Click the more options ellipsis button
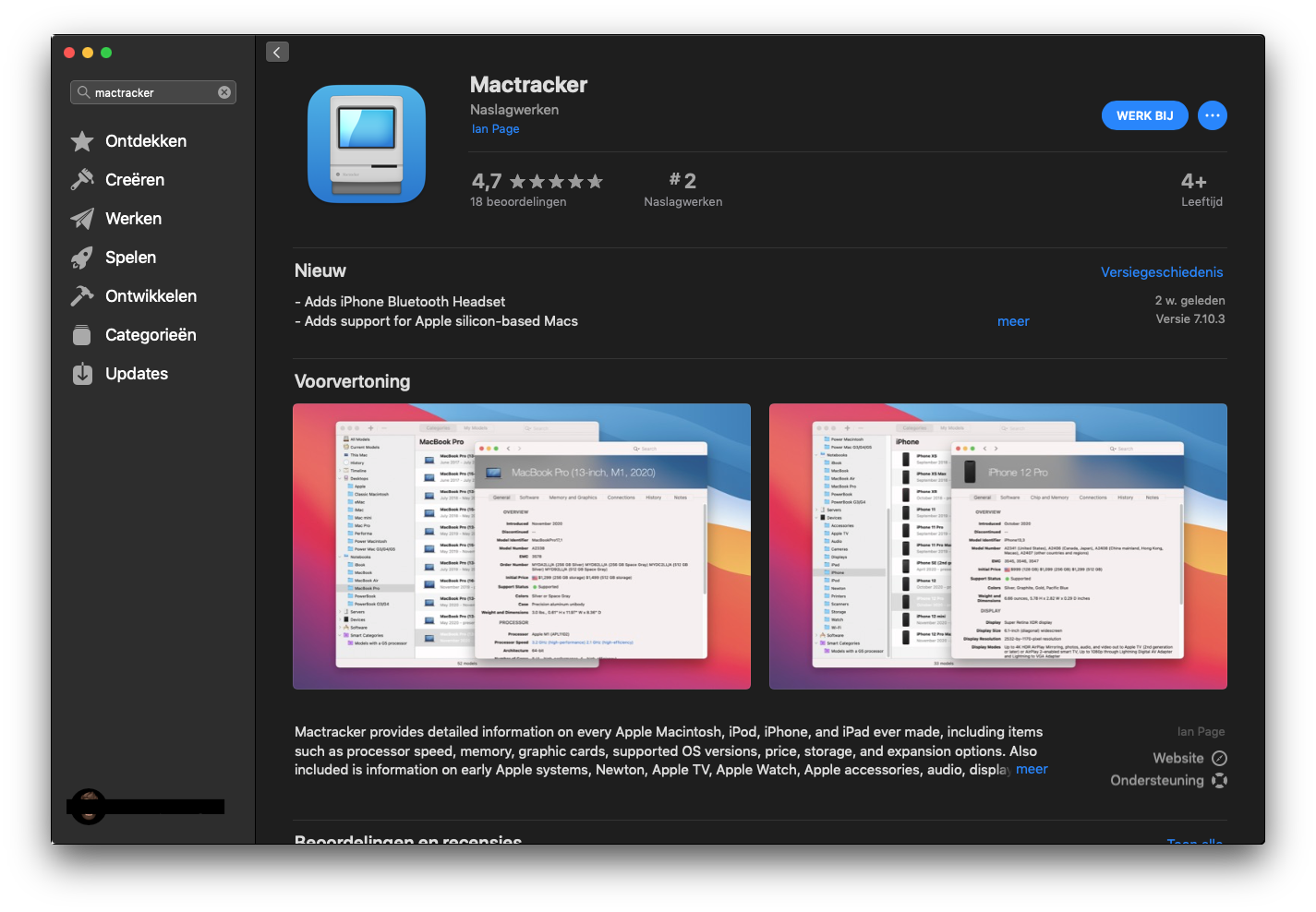Image resolution: width=1316 pixels, height=912 pixels. [x=1213, y=115]
